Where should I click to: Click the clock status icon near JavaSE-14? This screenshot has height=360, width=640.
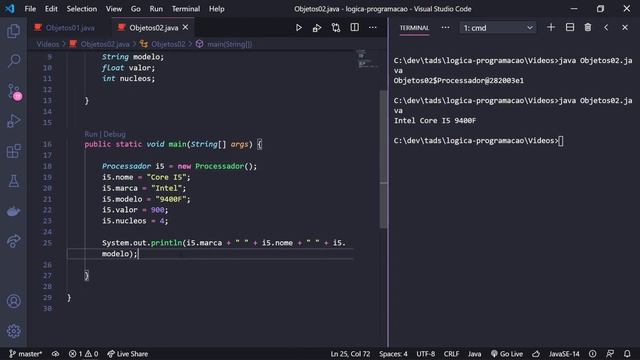click(x=592, y=354)
